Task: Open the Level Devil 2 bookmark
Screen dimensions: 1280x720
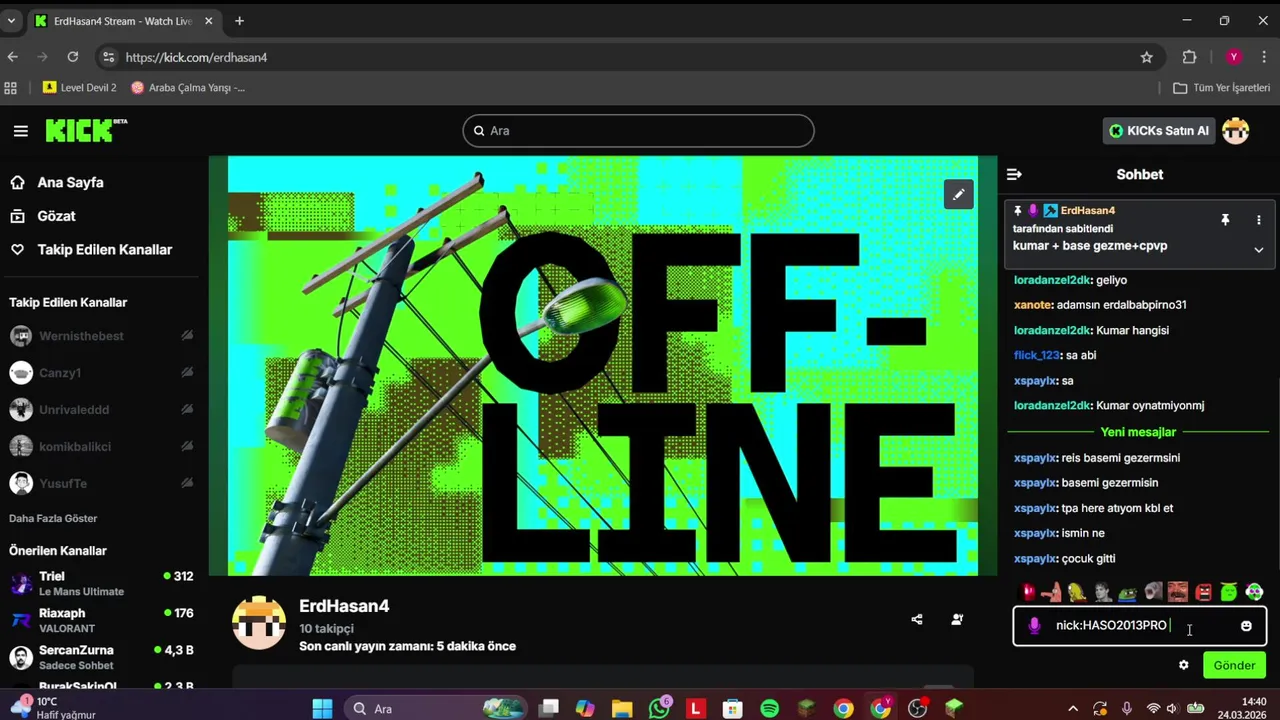Action: [x=80, y=87]
